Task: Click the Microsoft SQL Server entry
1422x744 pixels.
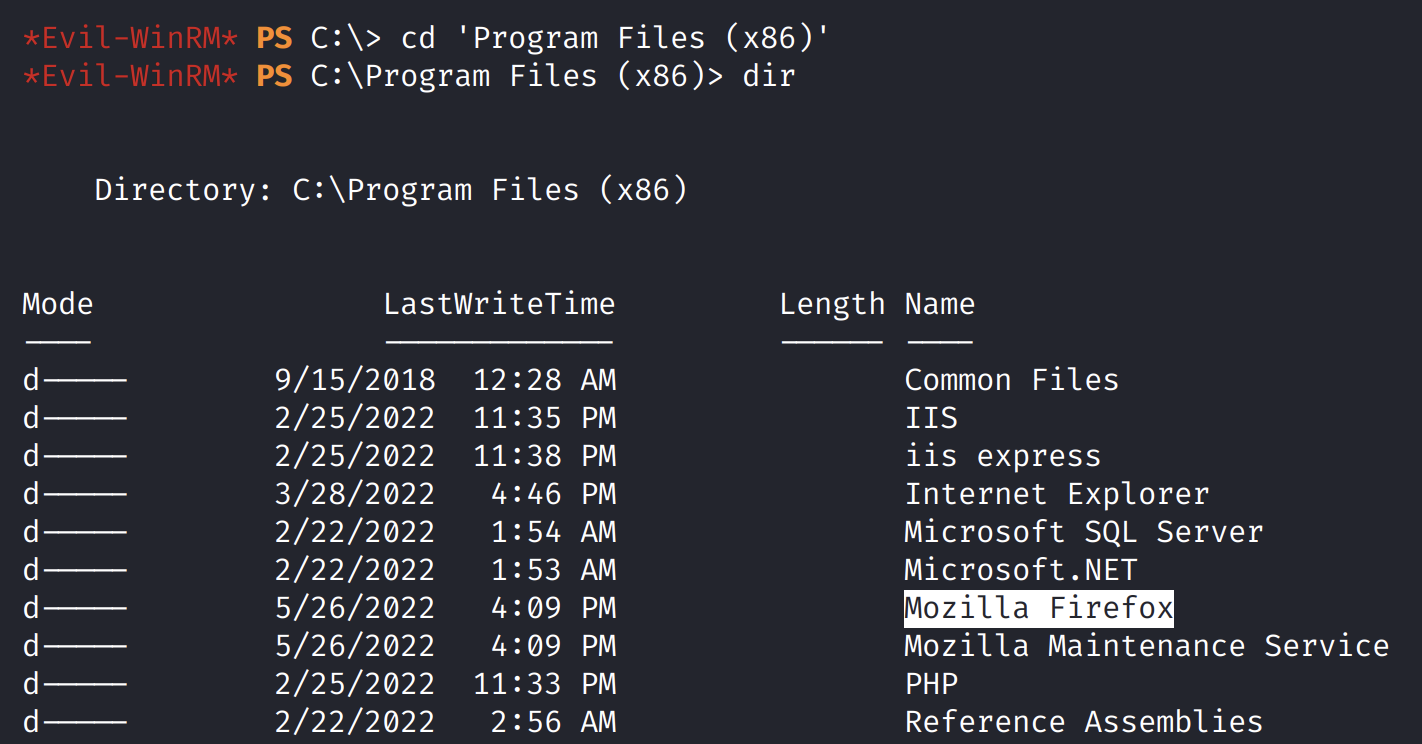Action: coord(1083,532)
